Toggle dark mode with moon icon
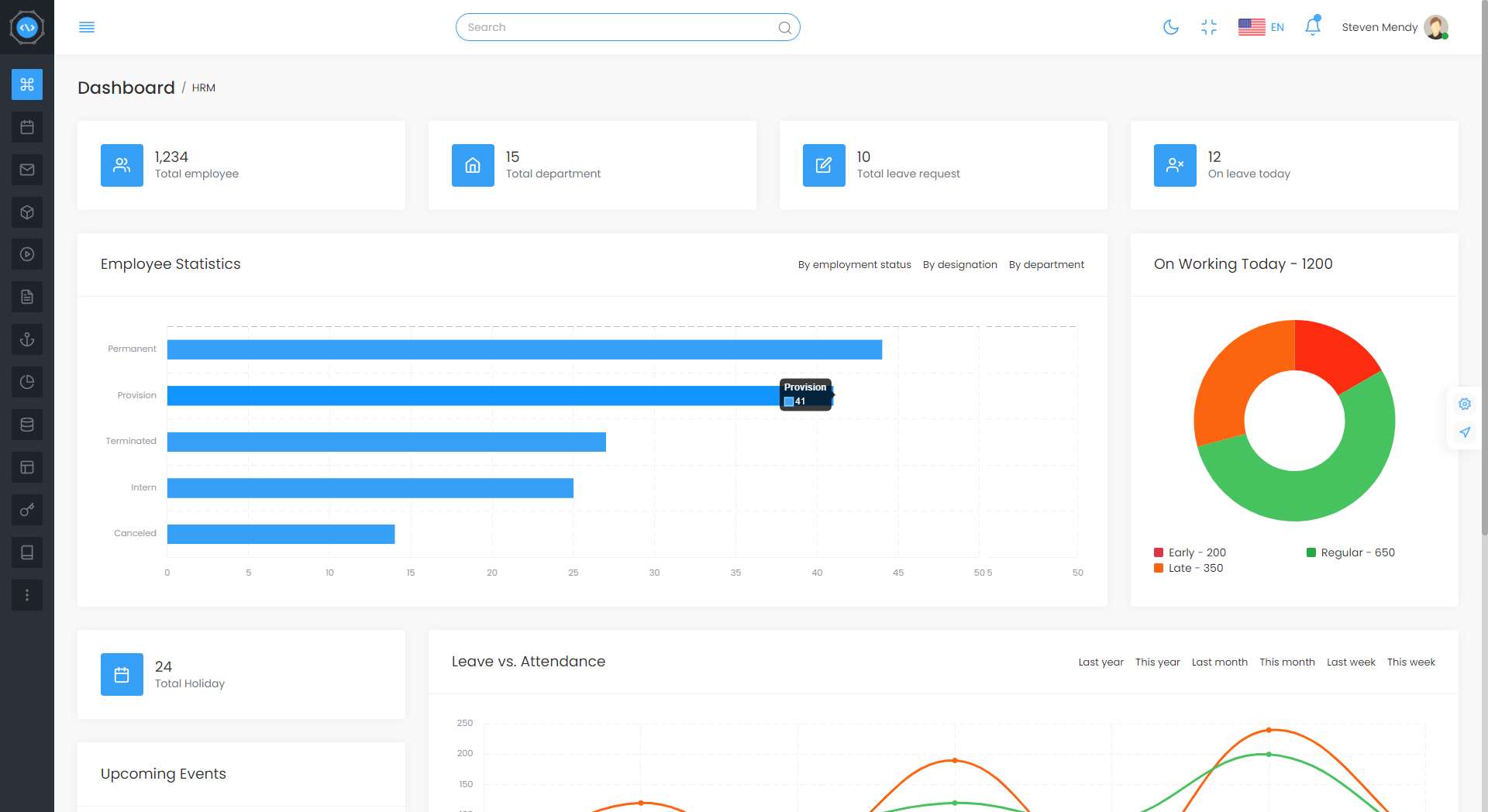 click(1170, 27)
